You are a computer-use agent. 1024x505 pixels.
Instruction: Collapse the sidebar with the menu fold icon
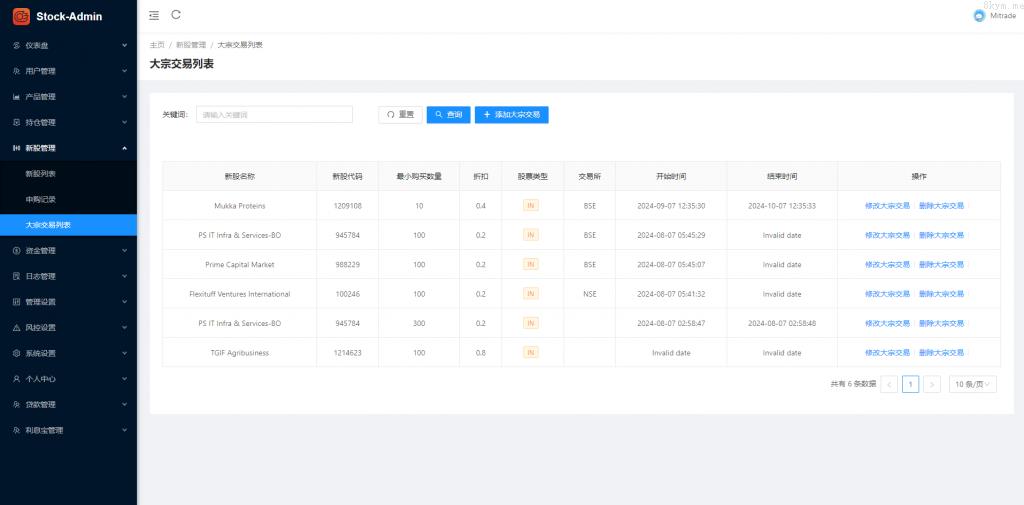pos(153,15)
